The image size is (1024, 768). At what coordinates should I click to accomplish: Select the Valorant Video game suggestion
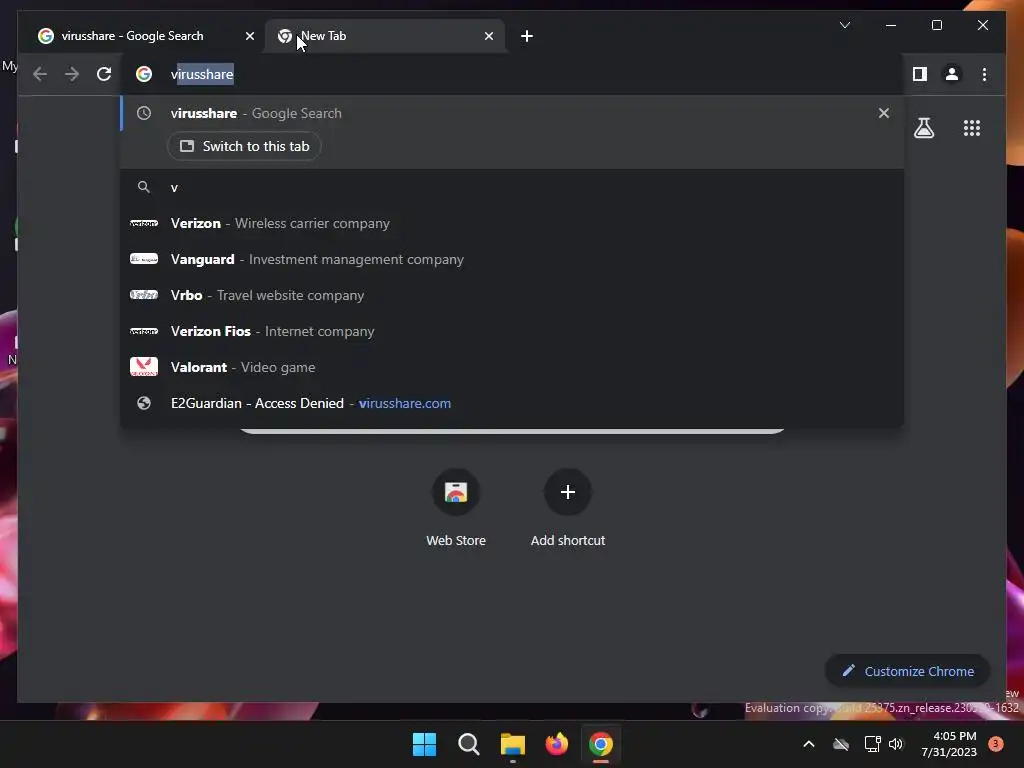point(512,367)
